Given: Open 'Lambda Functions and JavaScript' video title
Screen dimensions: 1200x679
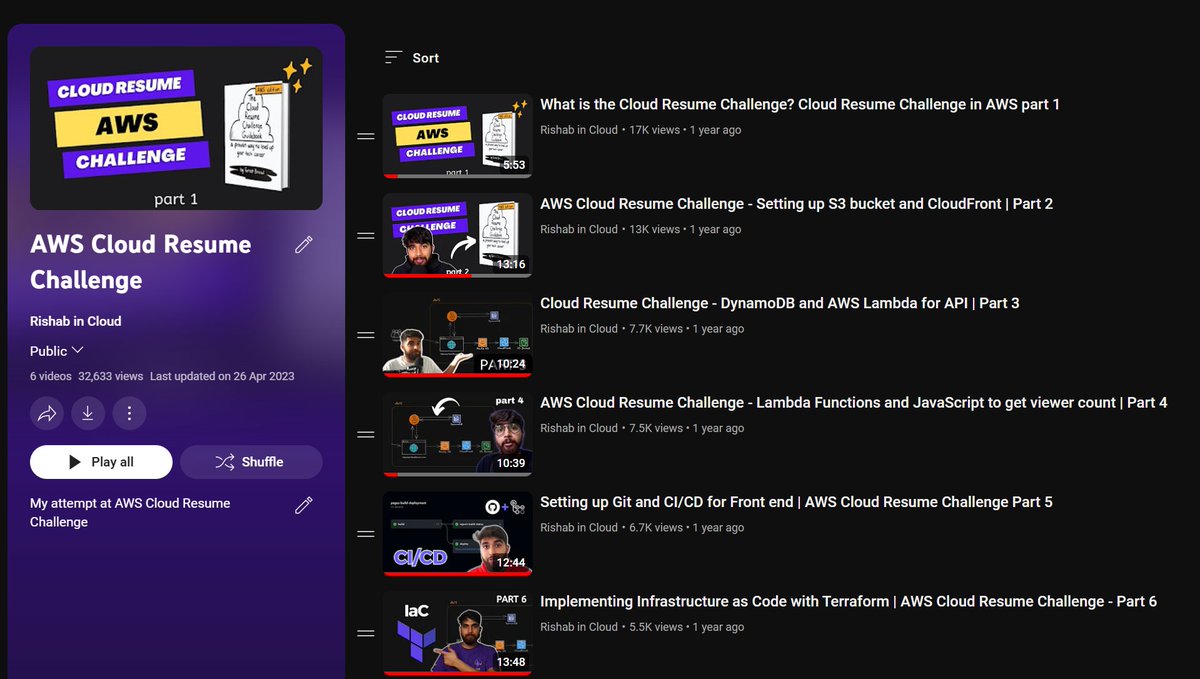Looking at the screenshot, I should pyautogui.click(x=854, y=402).
